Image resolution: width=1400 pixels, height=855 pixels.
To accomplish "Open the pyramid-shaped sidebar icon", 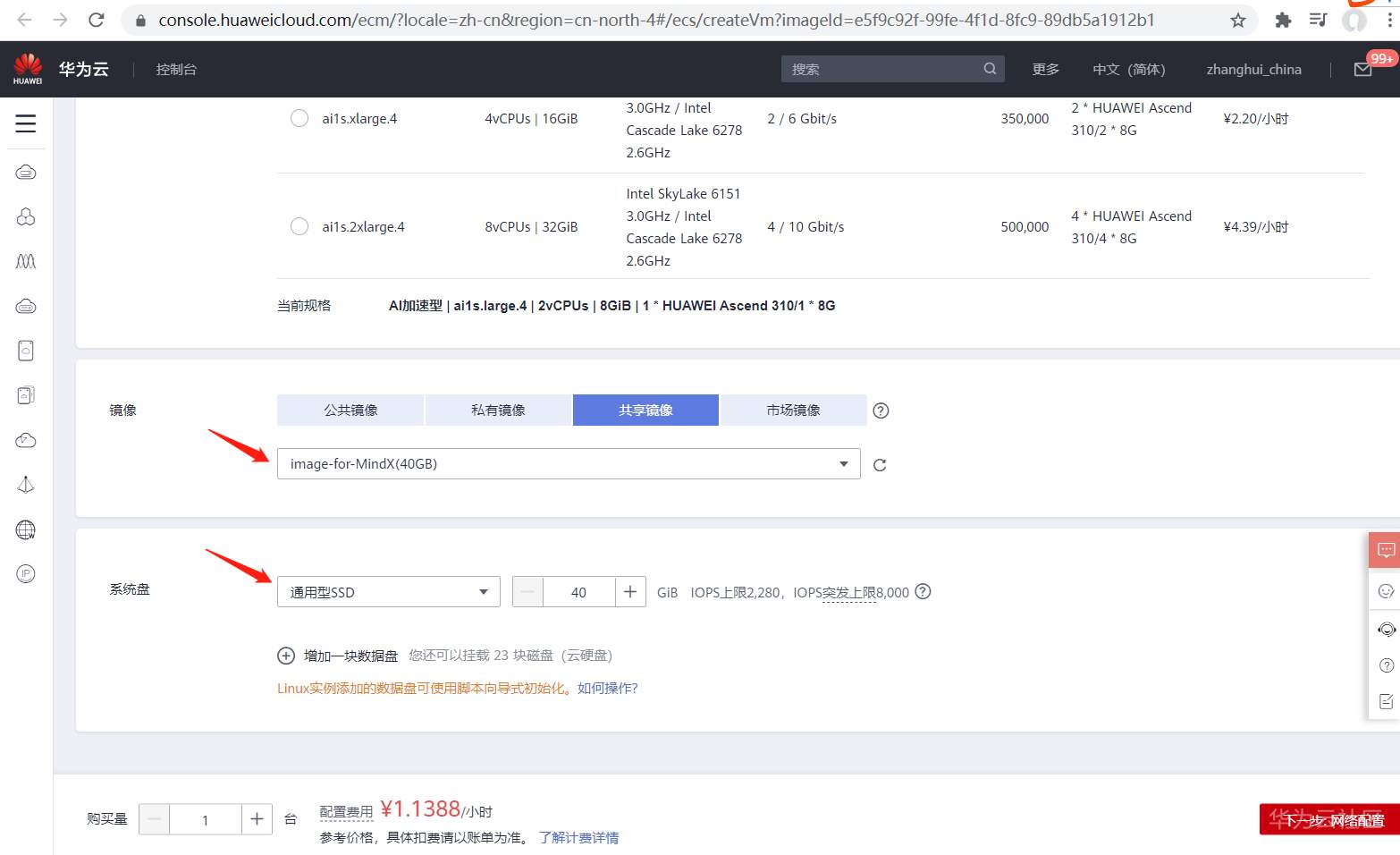I will pyautogui.click(x=26, y=485).
